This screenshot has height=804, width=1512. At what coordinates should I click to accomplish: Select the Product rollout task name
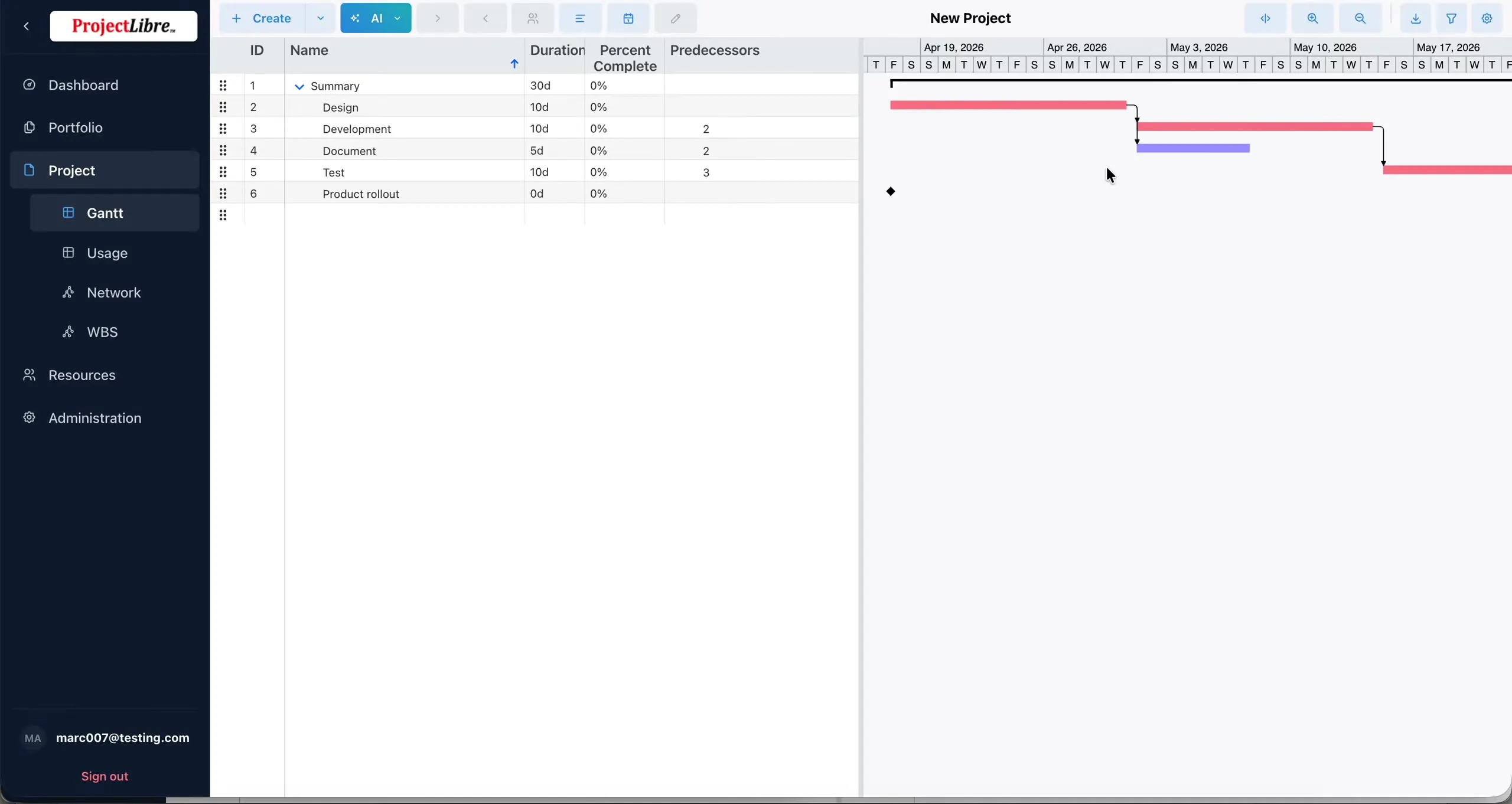point(361,194)
